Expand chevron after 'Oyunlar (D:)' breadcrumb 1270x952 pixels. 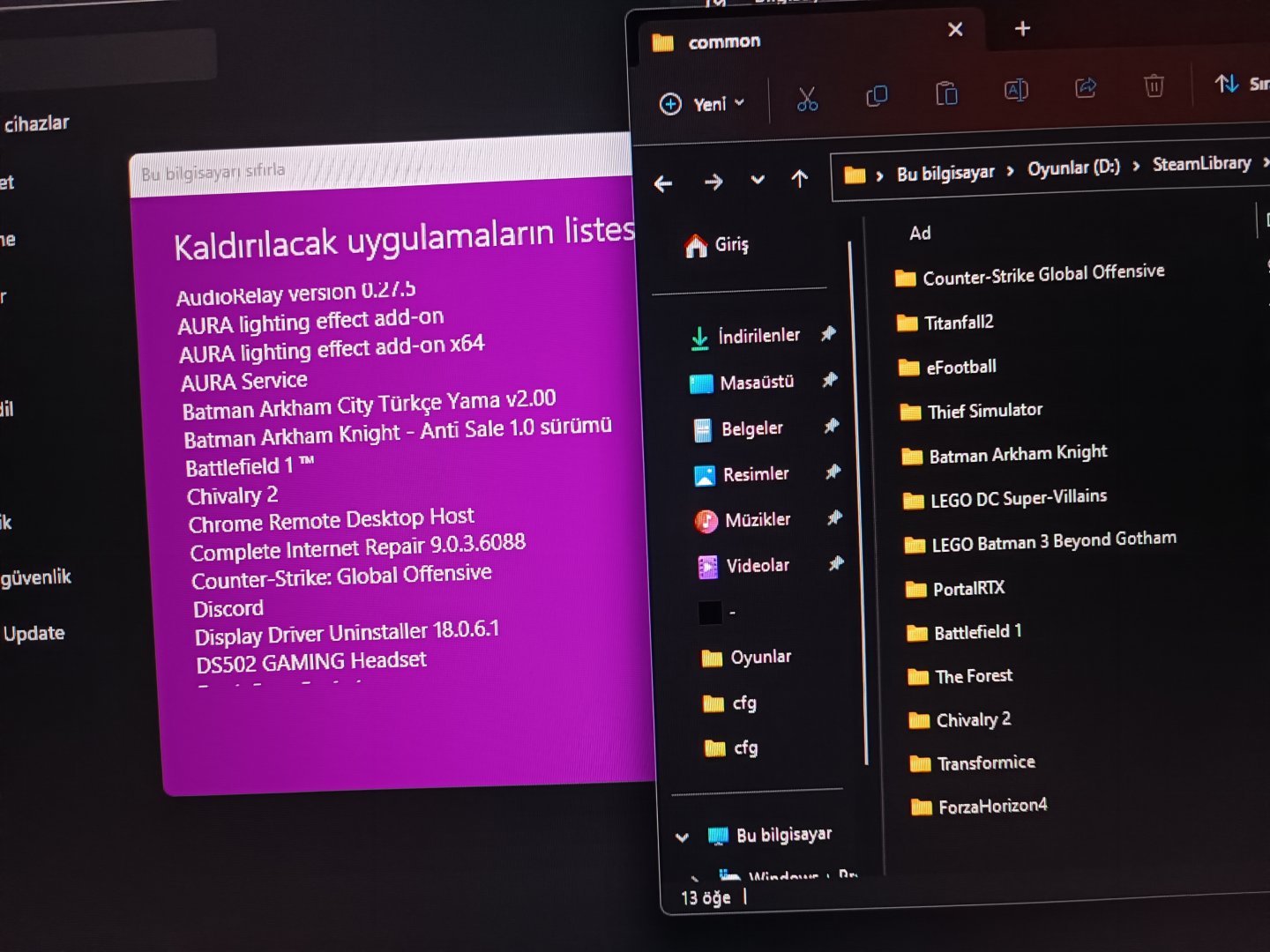[1136, 166]
